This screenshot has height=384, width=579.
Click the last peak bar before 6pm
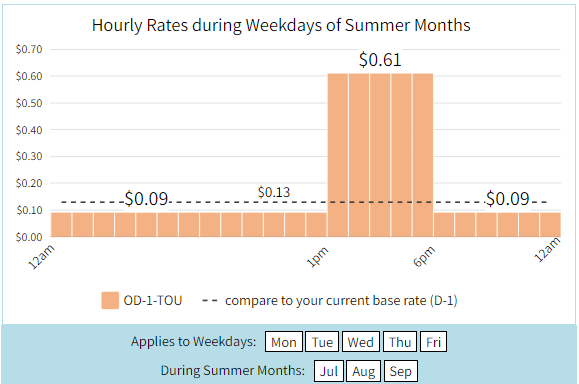click(x=423, y=155)
